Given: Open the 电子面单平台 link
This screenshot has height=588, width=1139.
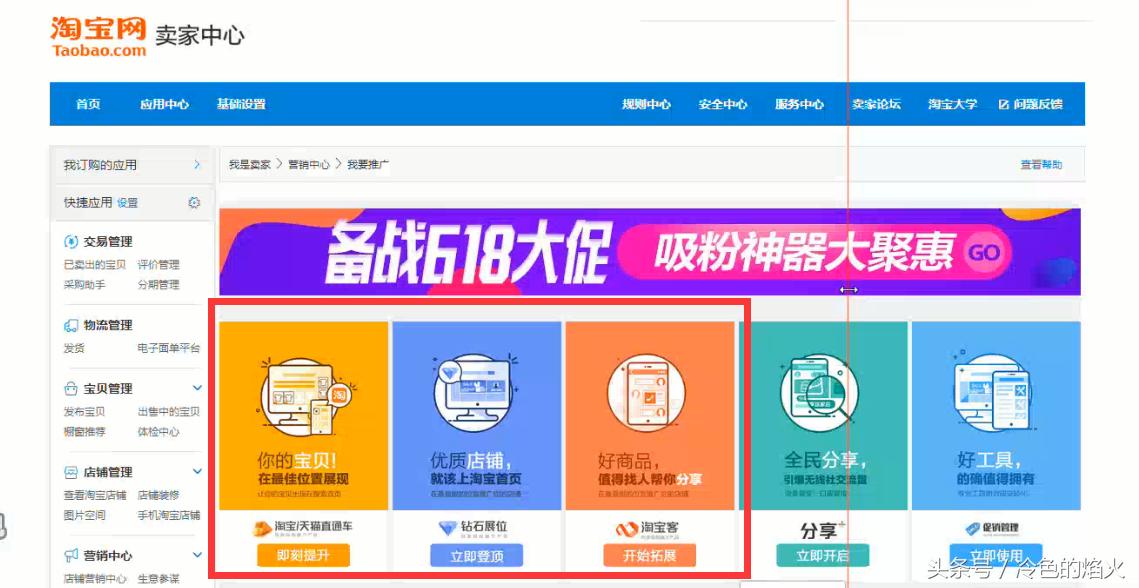Looking at the screenshot, I should pyautogui.click(x=169, y=348).
